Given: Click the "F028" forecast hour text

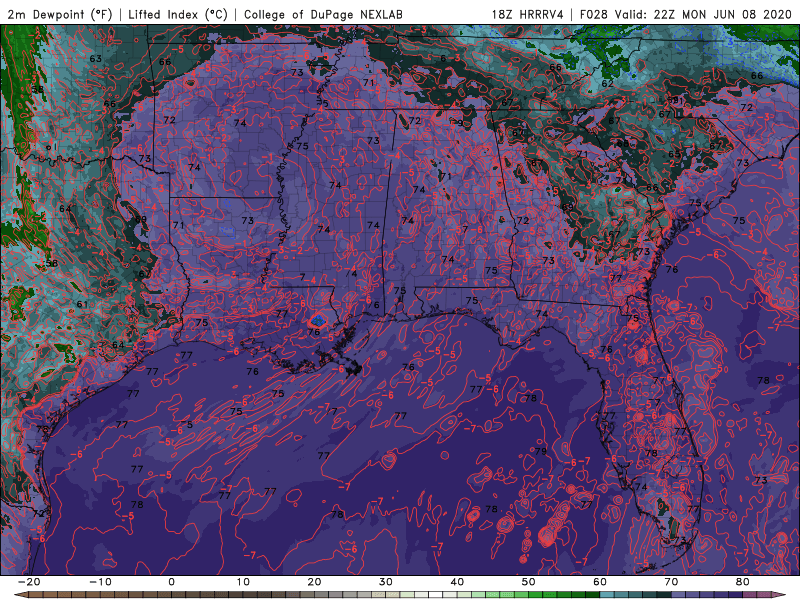Looking at the screenshot, I should coord(594,15).
